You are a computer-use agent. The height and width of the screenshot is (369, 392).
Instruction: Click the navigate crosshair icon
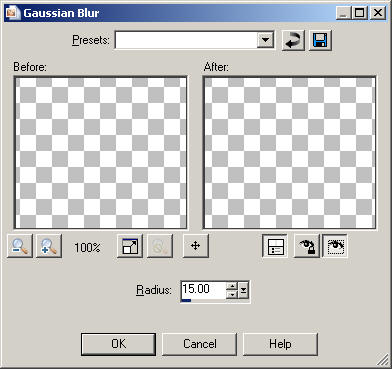pyautogui.click(x=196, y=246)
